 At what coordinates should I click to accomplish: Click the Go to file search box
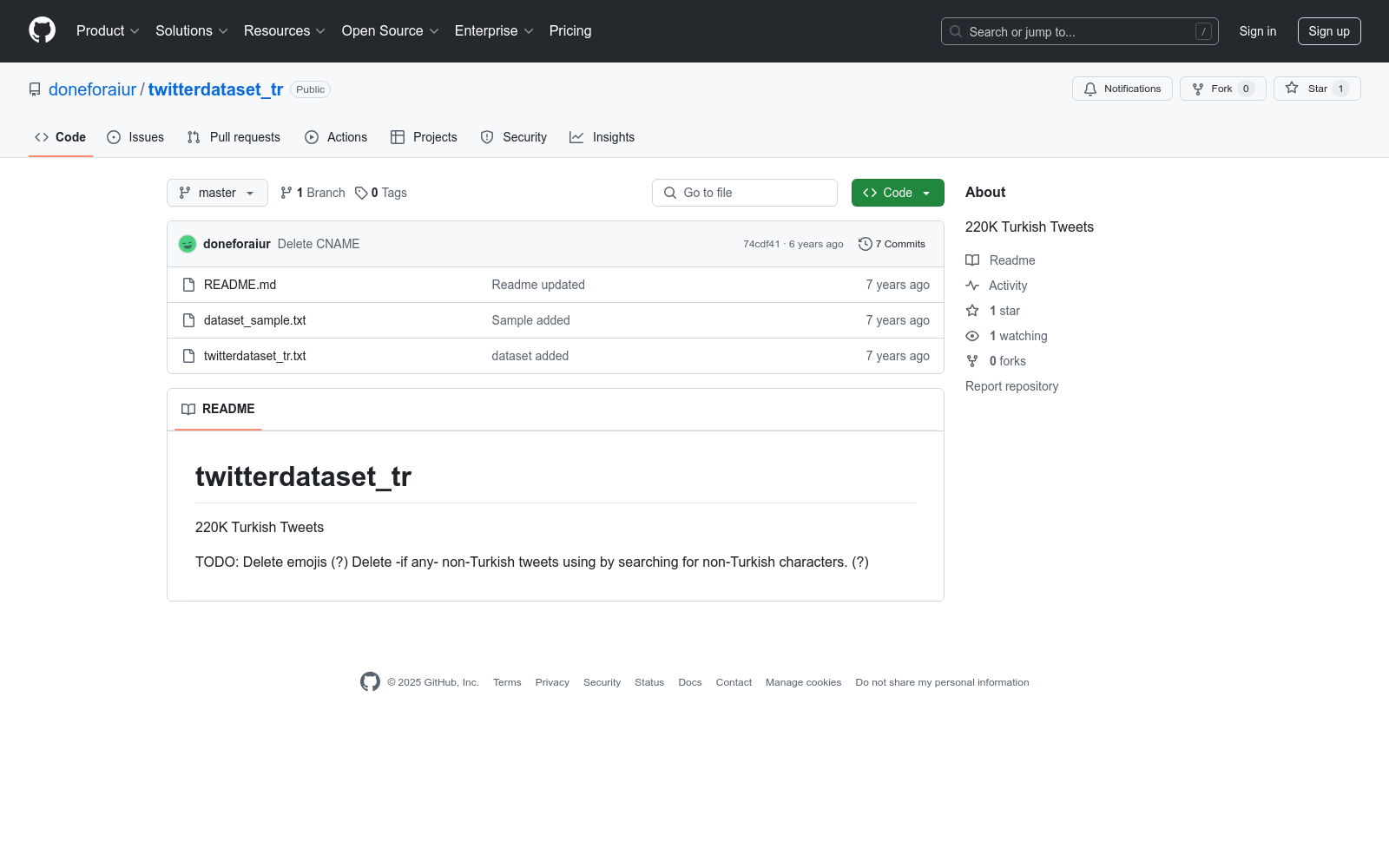tap(745, 193)
